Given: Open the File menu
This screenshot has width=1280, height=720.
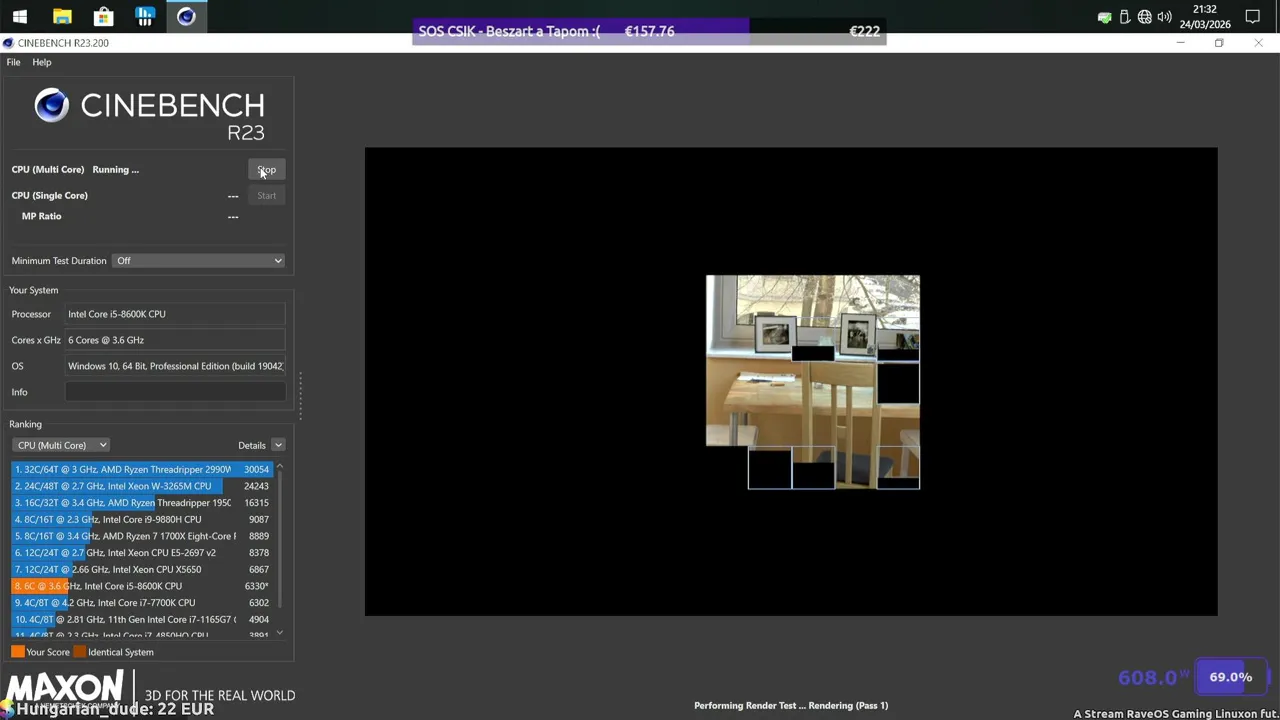Looking at the screenshot, I should tap(13, 62).
